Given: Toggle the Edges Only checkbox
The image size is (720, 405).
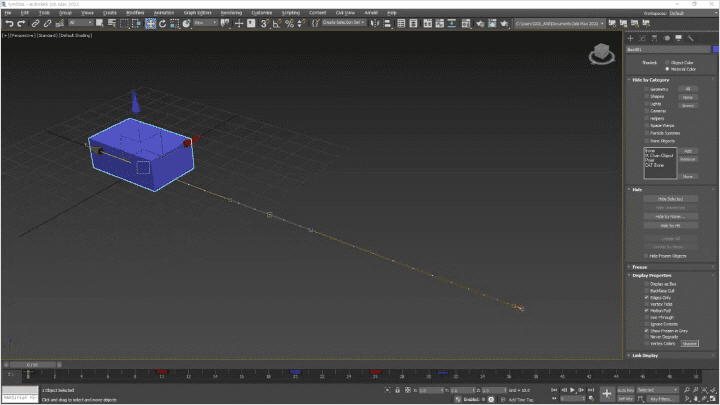Looking at the screenshot, I should point(647,298).
